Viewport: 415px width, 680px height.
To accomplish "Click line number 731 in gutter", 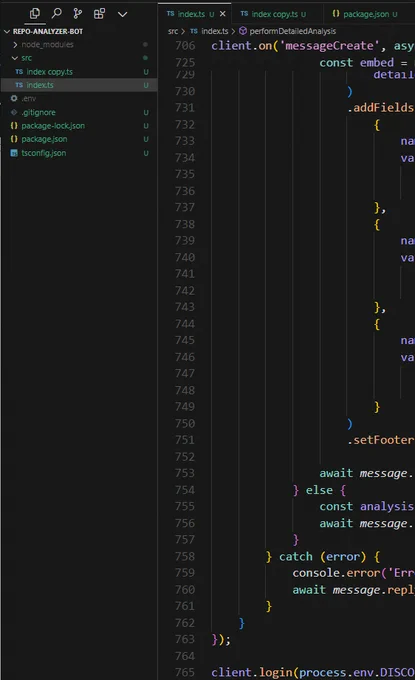I will (x=185, y=108).
